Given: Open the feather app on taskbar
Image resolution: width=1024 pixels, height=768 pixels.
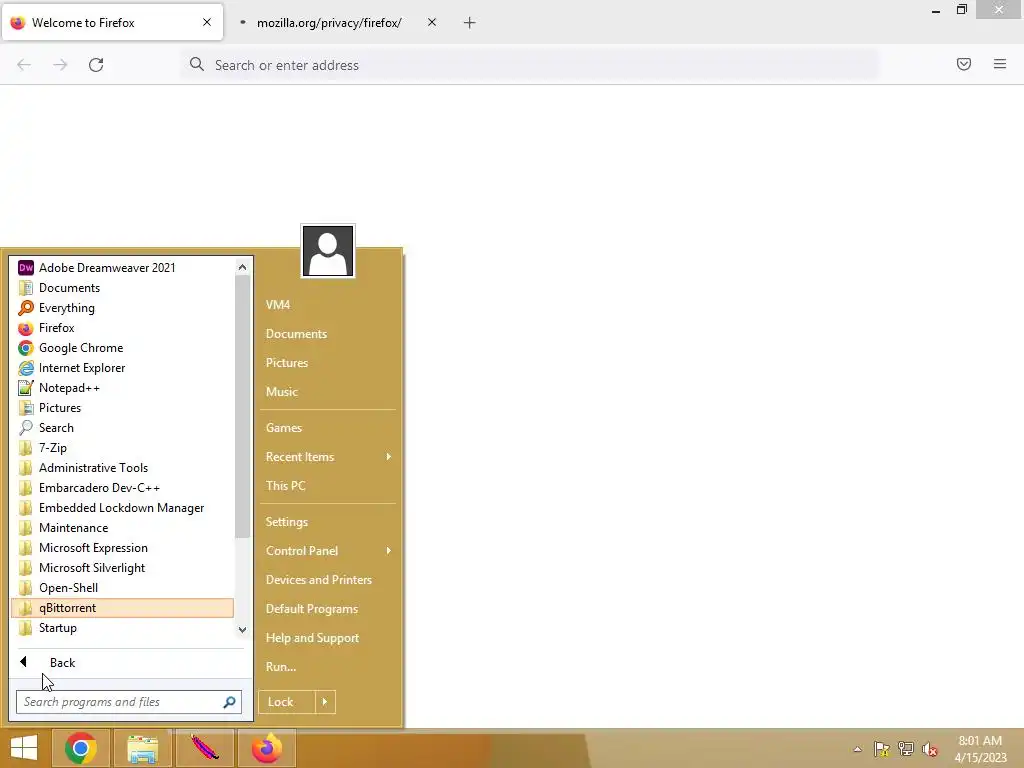Looking at the screenshot, I should coord(204,748).
